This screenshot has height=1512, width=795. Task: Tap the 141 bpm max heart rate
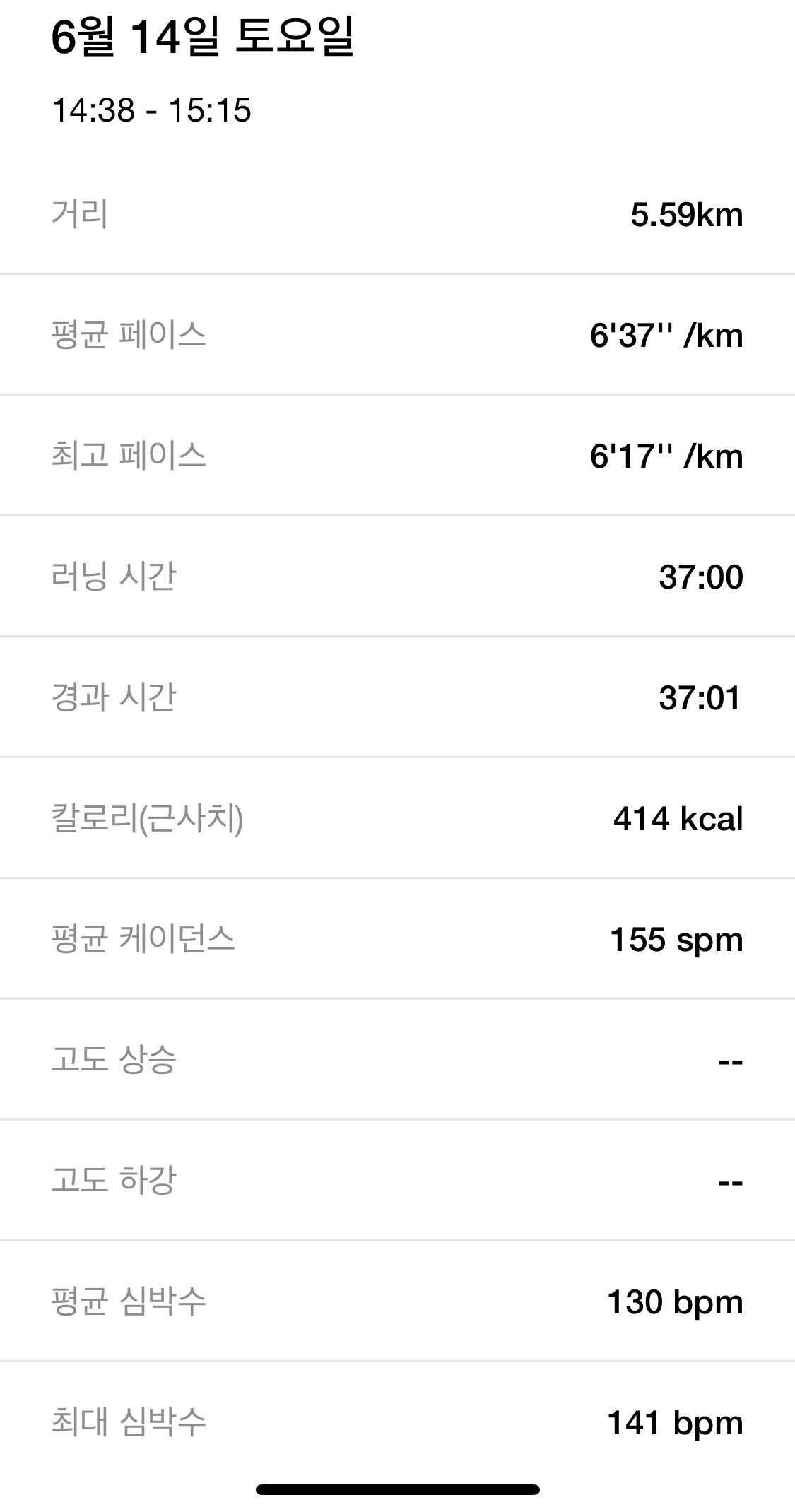coord(675,1423)
